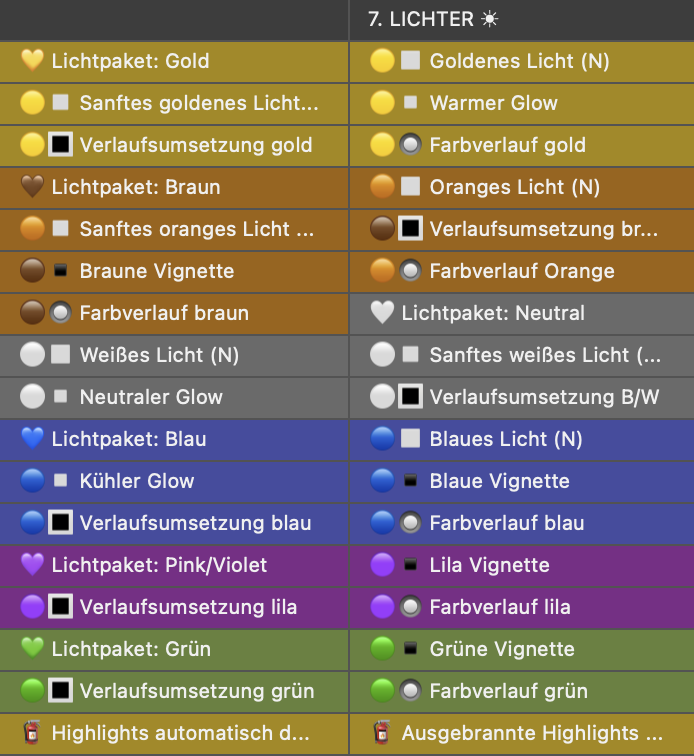
Task: Run the Goldenes Licht (N) action
Action: tap(522, 61)
